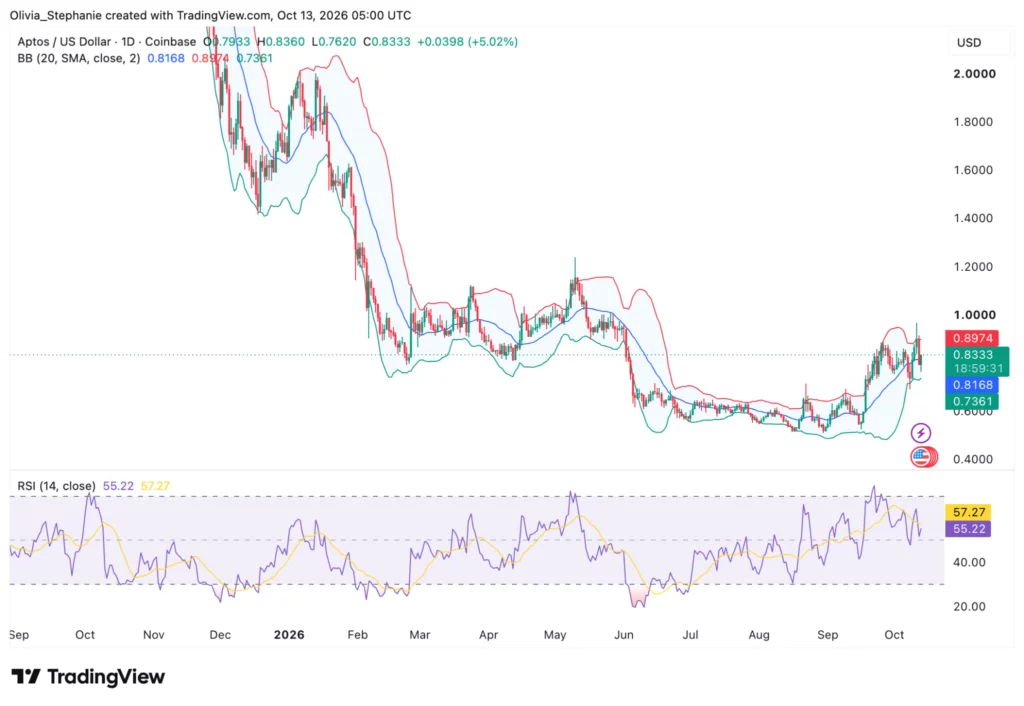Click the 1.6000 price axis label
The width and height of the screenshot is (1024, 706).
click(973, 170)
